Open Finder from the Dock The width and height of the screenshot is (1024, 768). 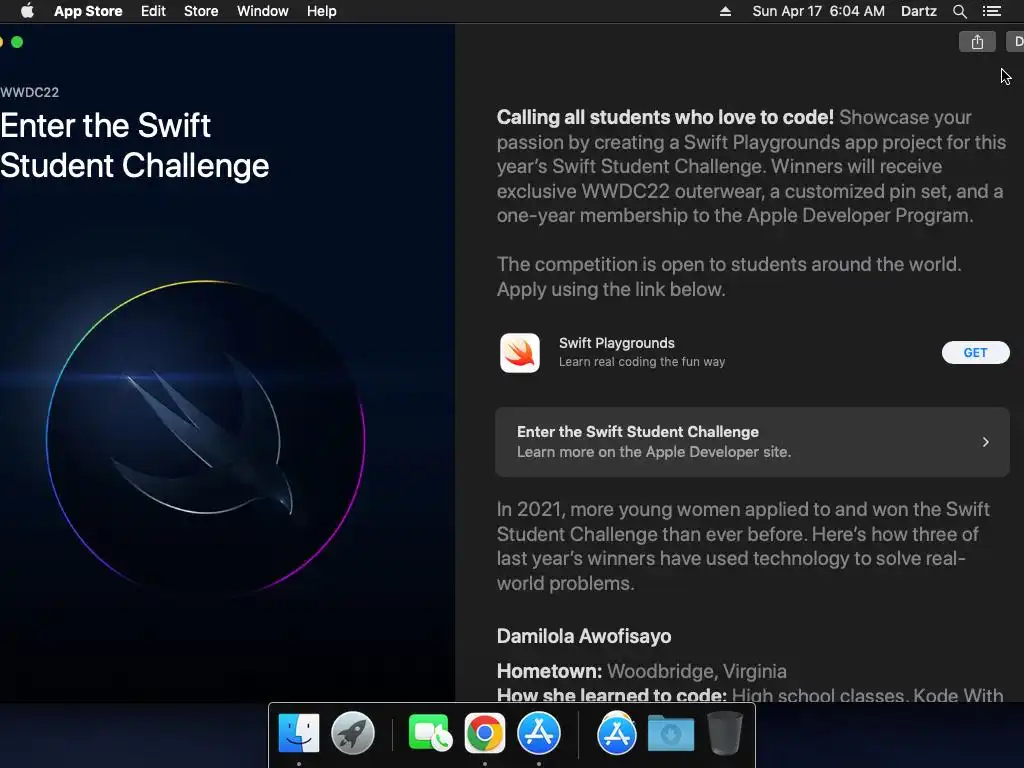299,733
